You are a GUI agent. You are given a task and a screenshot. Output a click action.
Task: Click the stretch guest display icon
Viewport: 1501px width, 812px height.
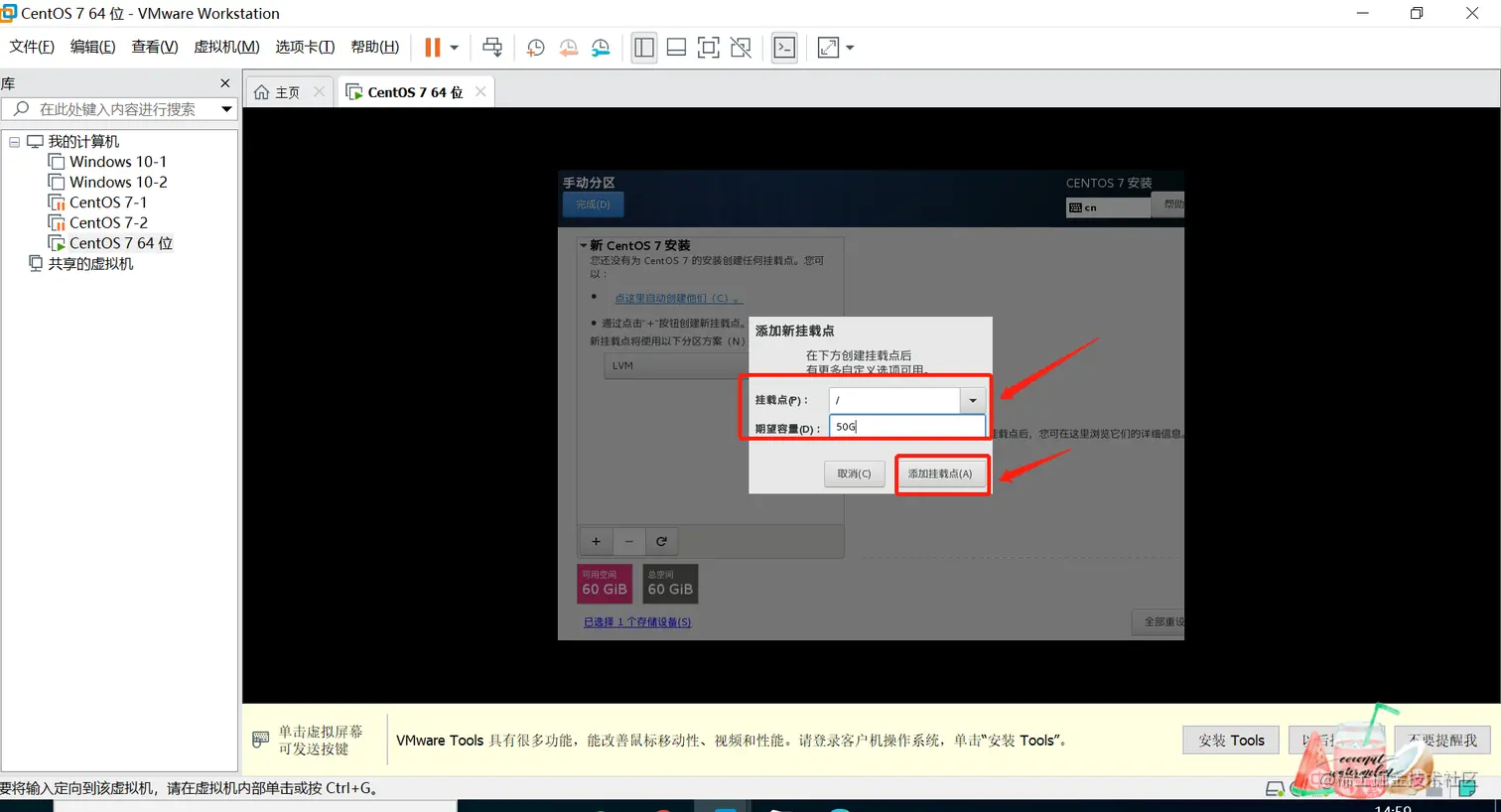(828, 47)
